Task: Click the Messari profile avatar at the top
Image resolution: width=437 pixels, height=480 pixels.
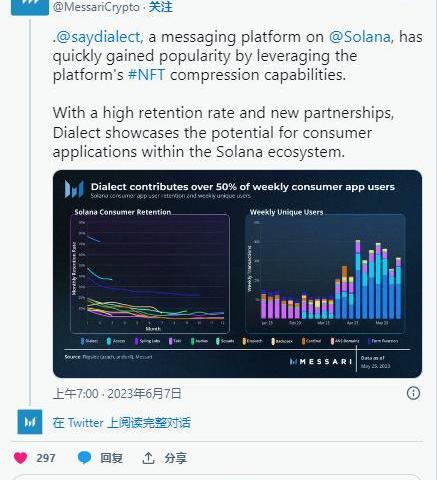Action: tap(30, 7)
